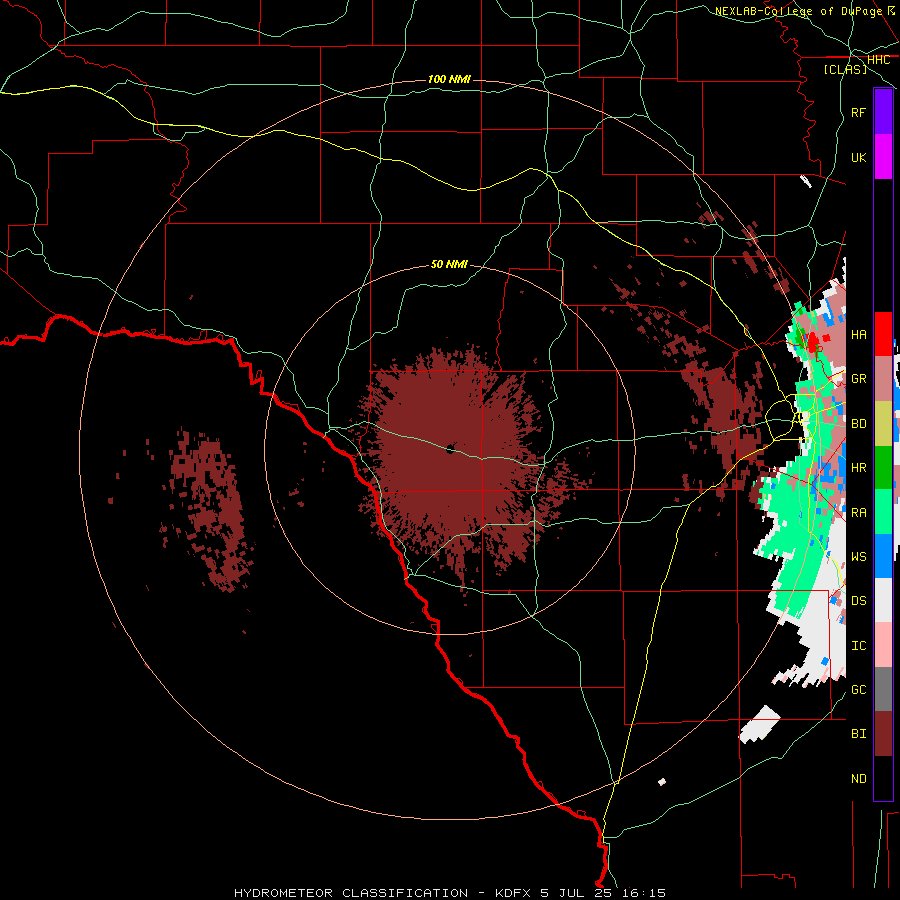The image size is (900, 900).
Task: Click the IC legend label
Action: click(858, 646)
